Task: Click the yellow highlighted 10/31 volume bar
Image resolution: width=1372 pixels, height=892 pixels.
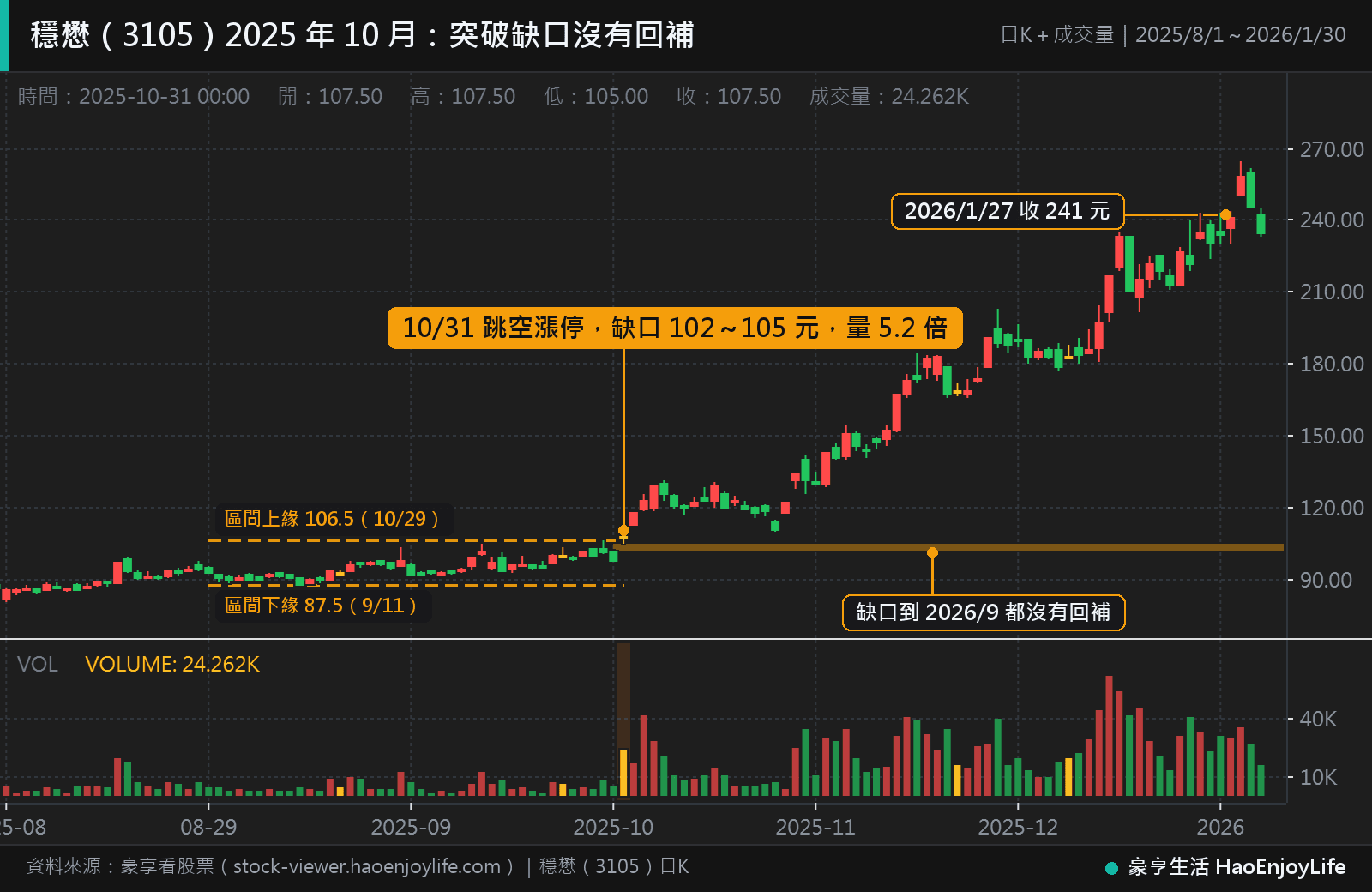Action: click(623, 772)
